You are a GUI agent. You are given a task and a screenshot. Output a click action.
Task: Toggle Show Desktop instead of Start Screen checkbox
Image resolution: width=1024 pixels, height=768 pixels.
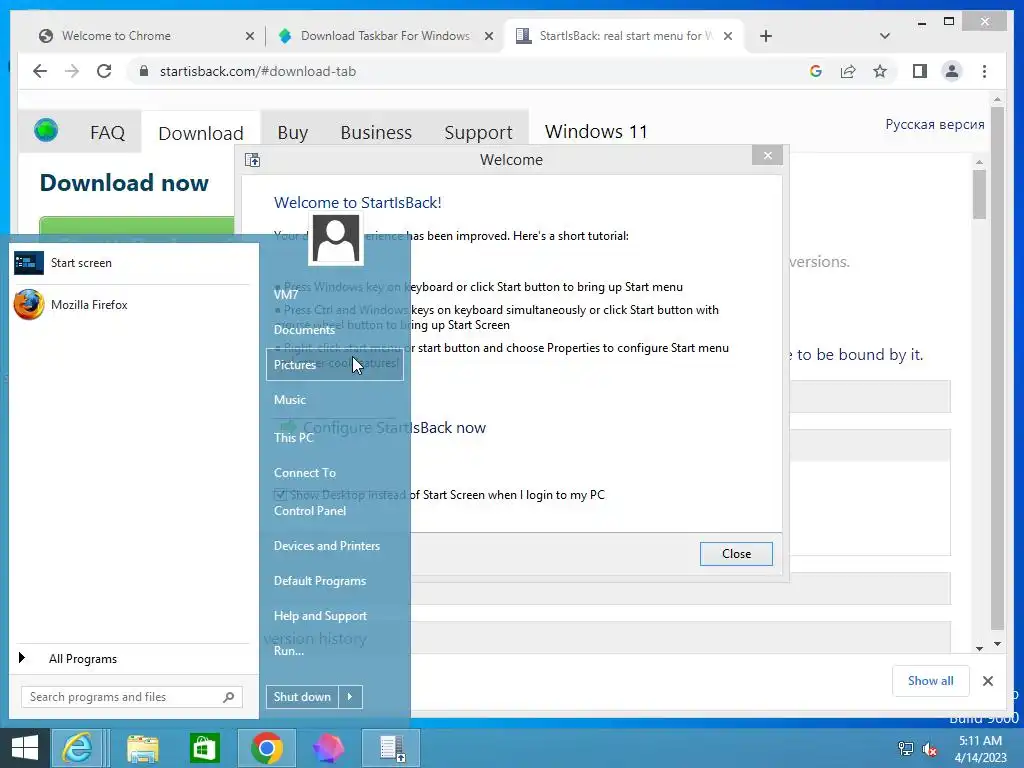(x=280, y=495)
